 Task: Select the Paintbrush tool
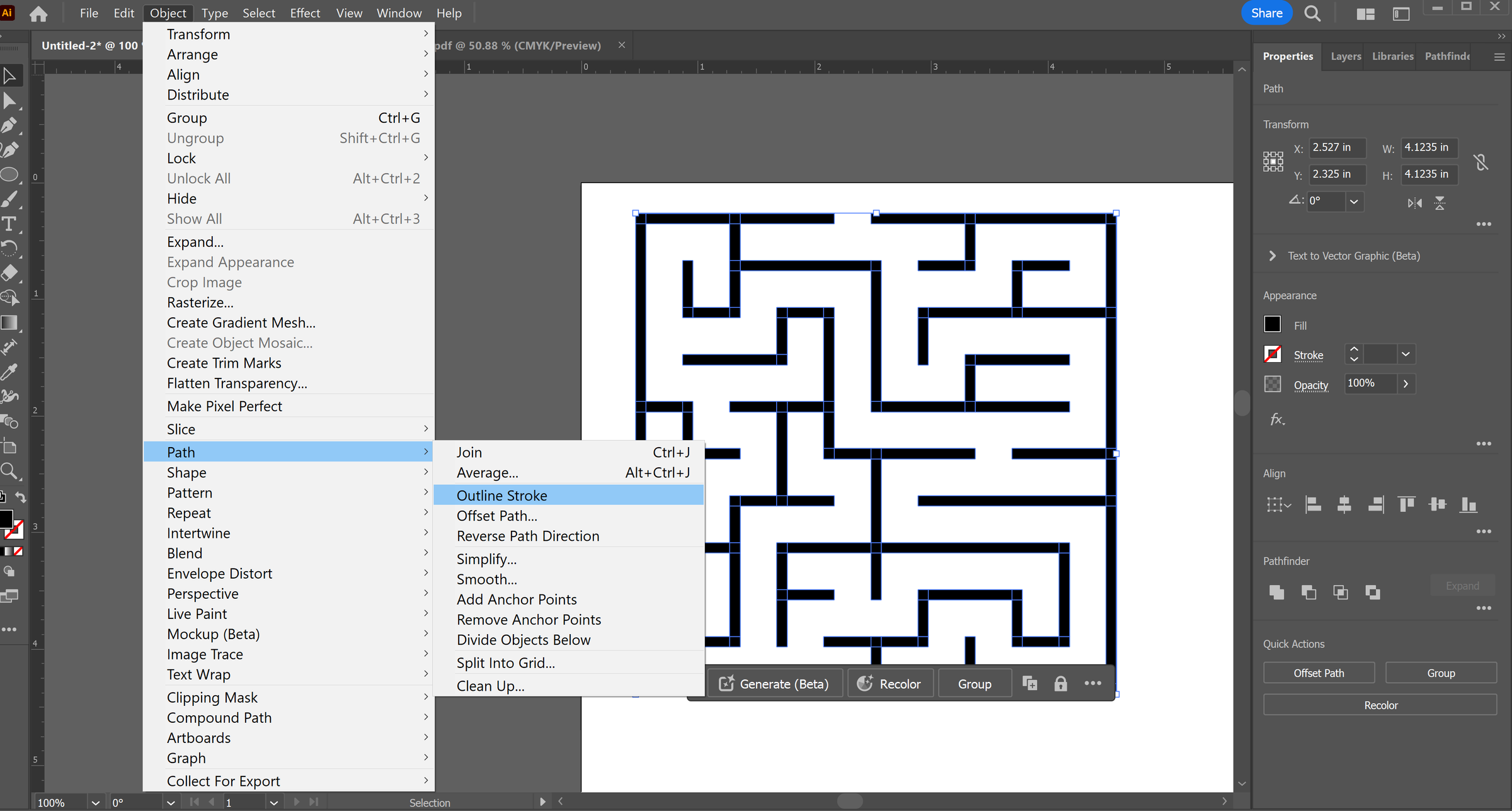coord(10,199)
